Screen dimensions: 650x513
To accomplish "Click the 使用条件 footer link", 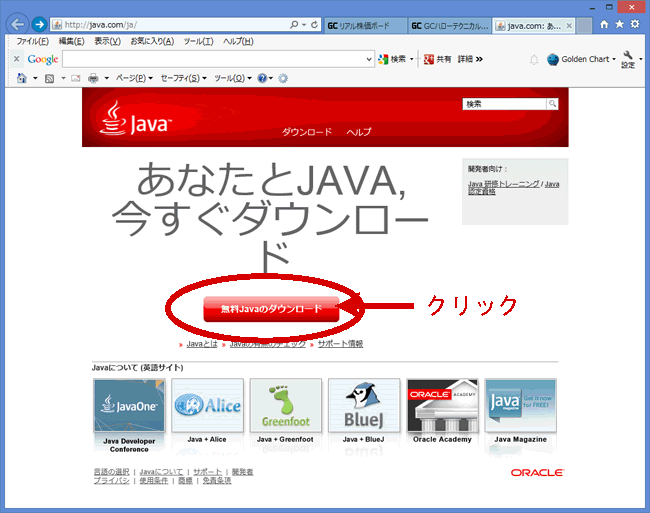I will click(x=153, y=481).
